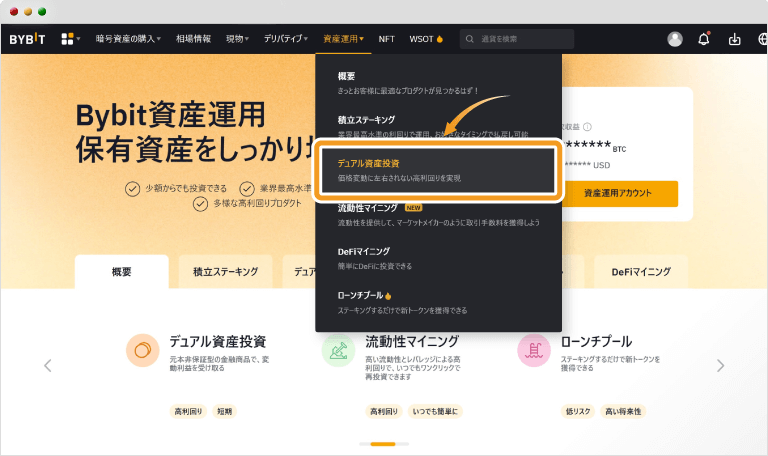Click the globe language icon

tap(763, 39)
